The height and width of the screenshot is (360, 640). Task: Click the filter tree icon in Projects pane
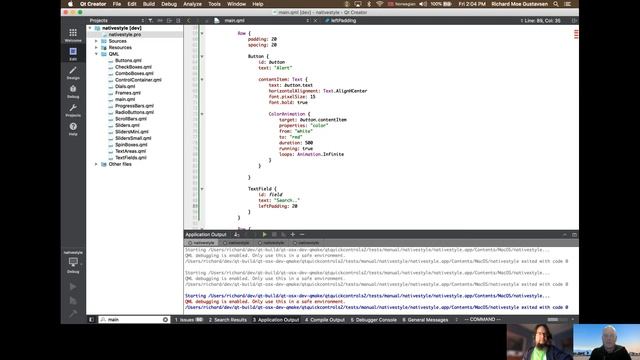(151, 20)
